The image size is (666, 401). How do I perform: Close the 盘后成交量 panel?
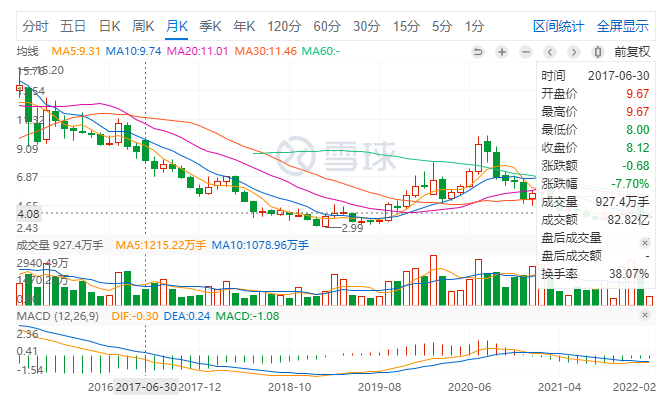point(645,243)
